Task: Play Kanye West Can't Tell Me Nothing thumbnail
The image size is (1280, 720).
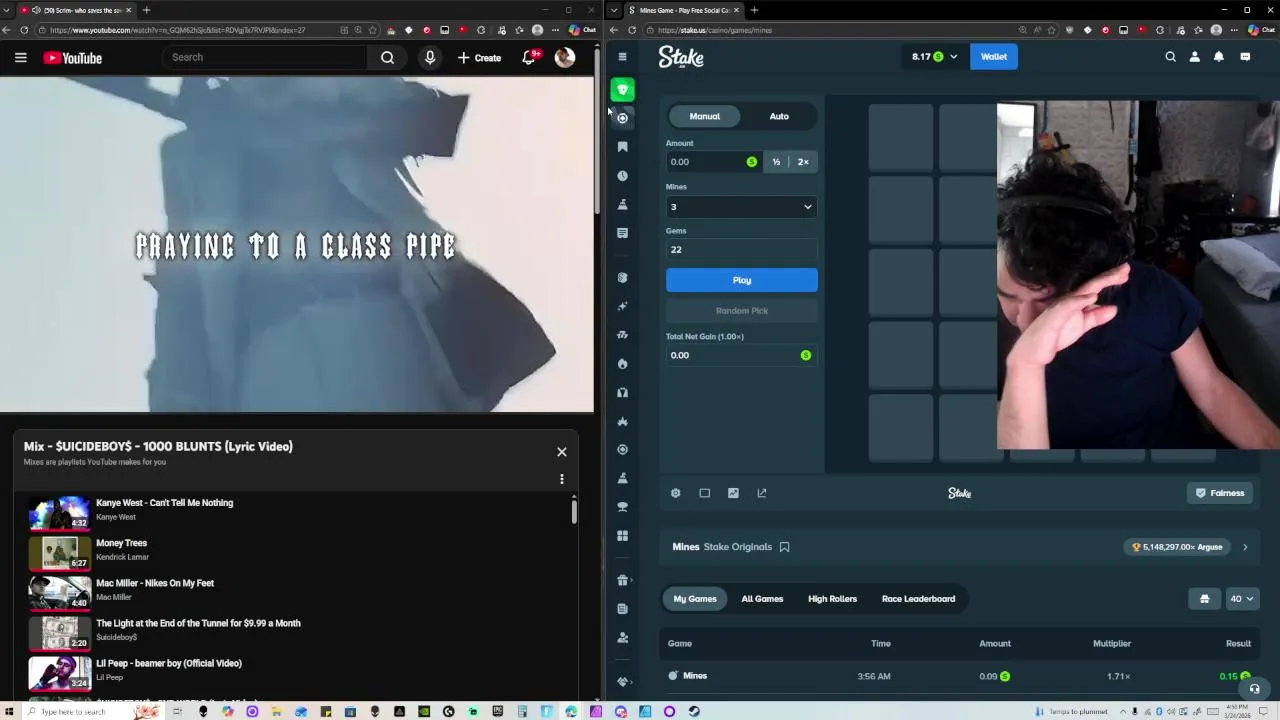Action: tap(59, 512)
